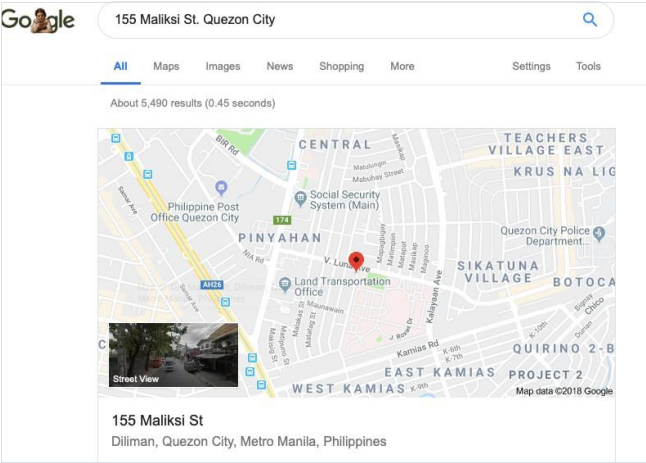Image resolution: width=646 pixels, height=463 pixels.
Task: Select the red location pin marker
Action: 356,262
